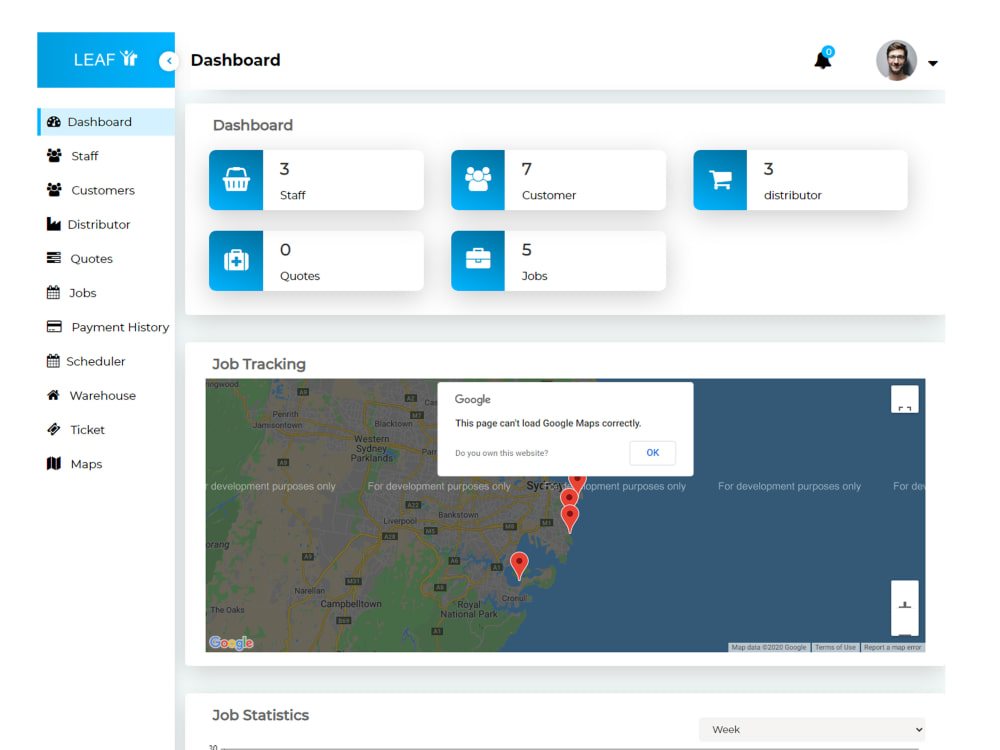
Task: Select the Jobs menu item
Action: [106, 293]
